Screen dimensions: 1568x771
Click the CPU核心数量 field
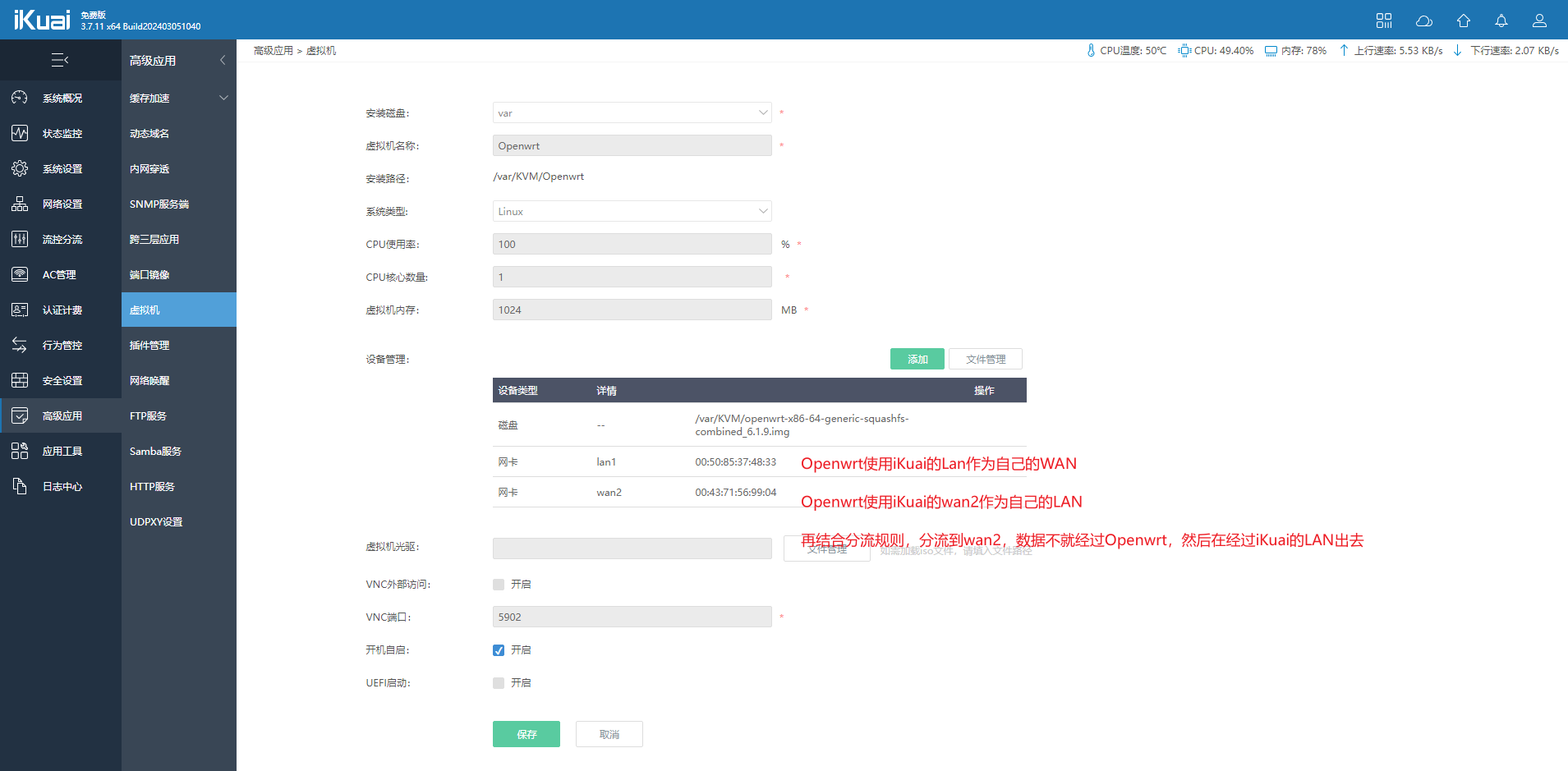click(x=632, y=277)
